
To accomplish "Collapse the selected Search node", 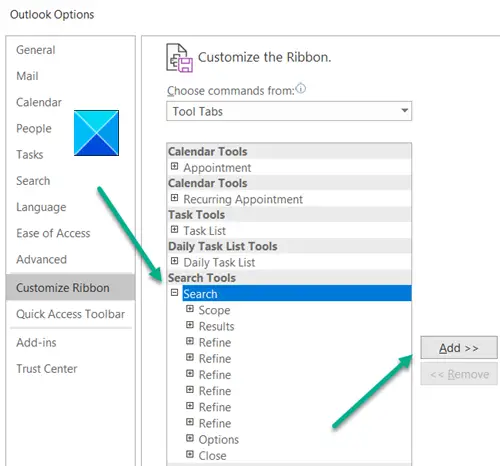I will pyautogui.click(x=174, y=293).
